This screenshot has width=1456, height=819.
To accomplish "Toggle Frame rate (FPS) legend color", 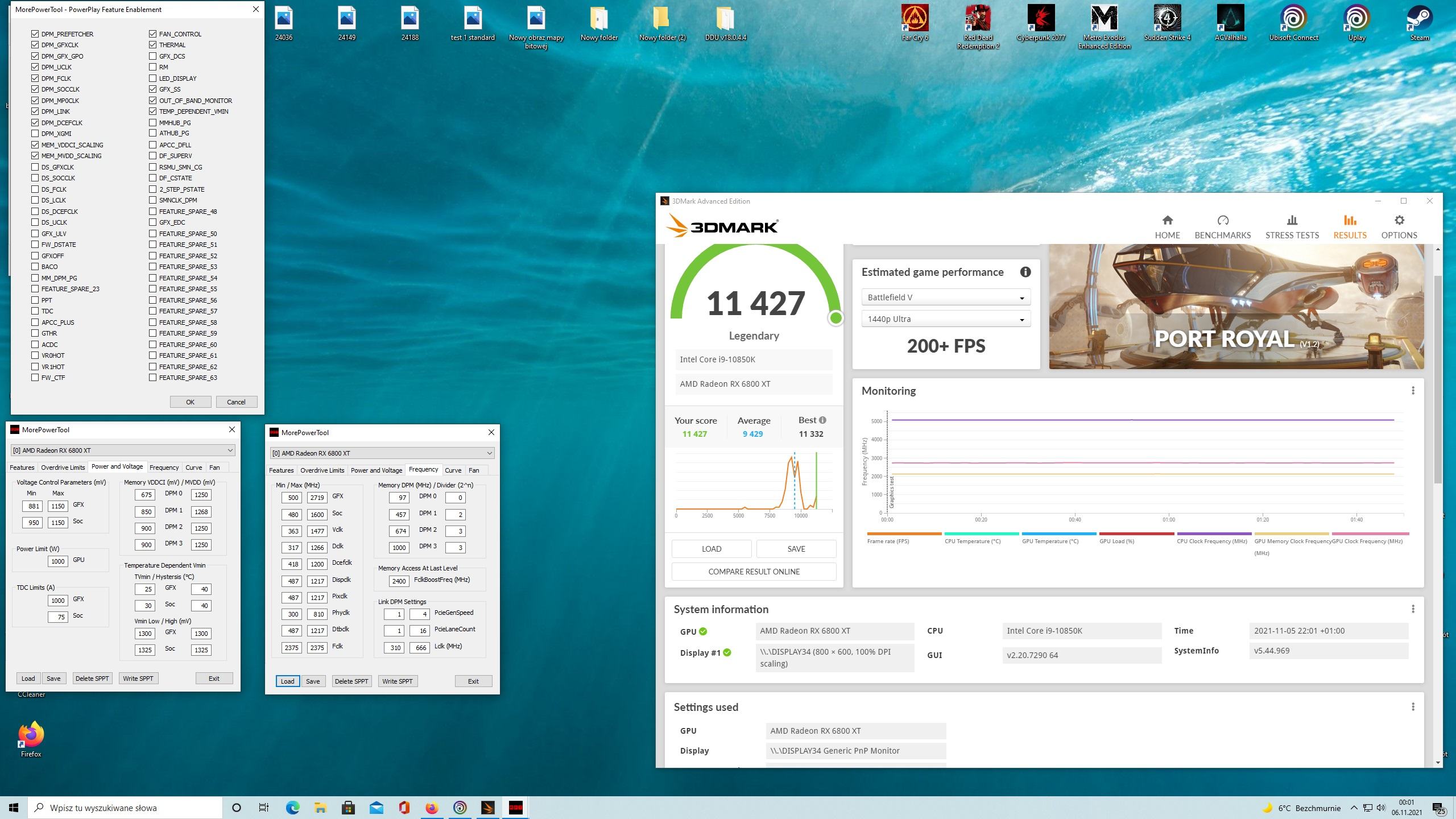I will [904, 534].
